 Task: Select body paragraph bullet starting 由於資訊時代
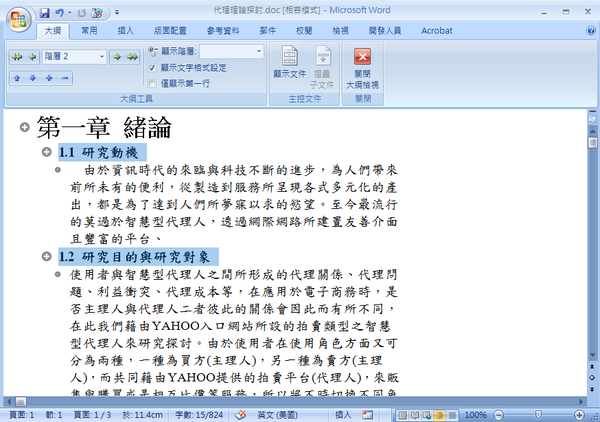click(x=58, y=169)
